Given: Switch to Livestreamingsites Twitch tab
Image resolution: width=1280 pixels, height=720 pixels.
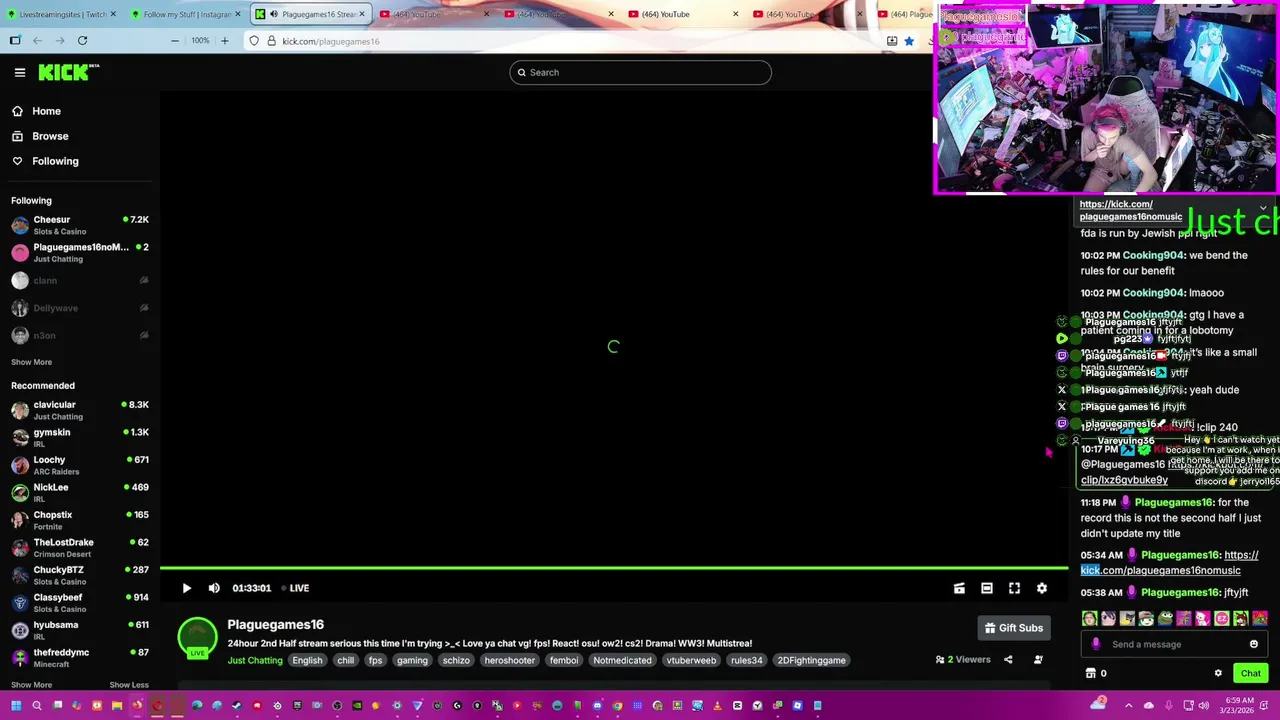Looking at the screenshot, I should click(x=60, y=14).
